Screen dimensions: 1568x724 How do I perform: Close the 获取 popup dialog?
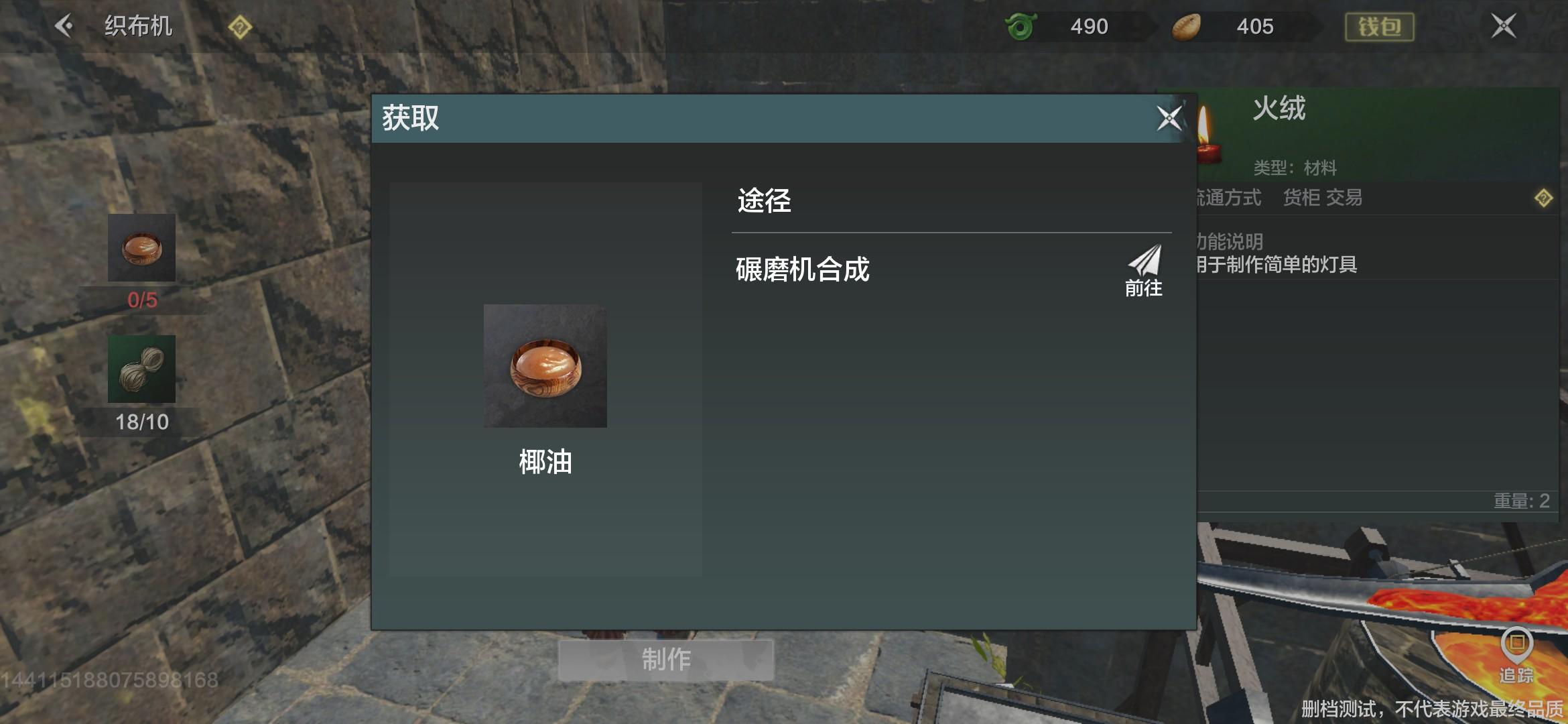pyautogui.click(x=1169, y=119)
